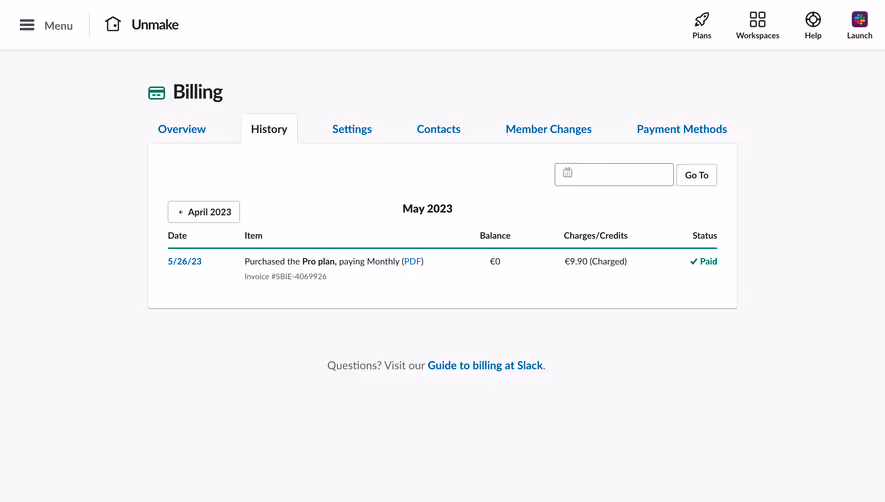This screenshot has height=502, width=885.
Task: Click the May 2023 heading
Action: tap(427, 208)
